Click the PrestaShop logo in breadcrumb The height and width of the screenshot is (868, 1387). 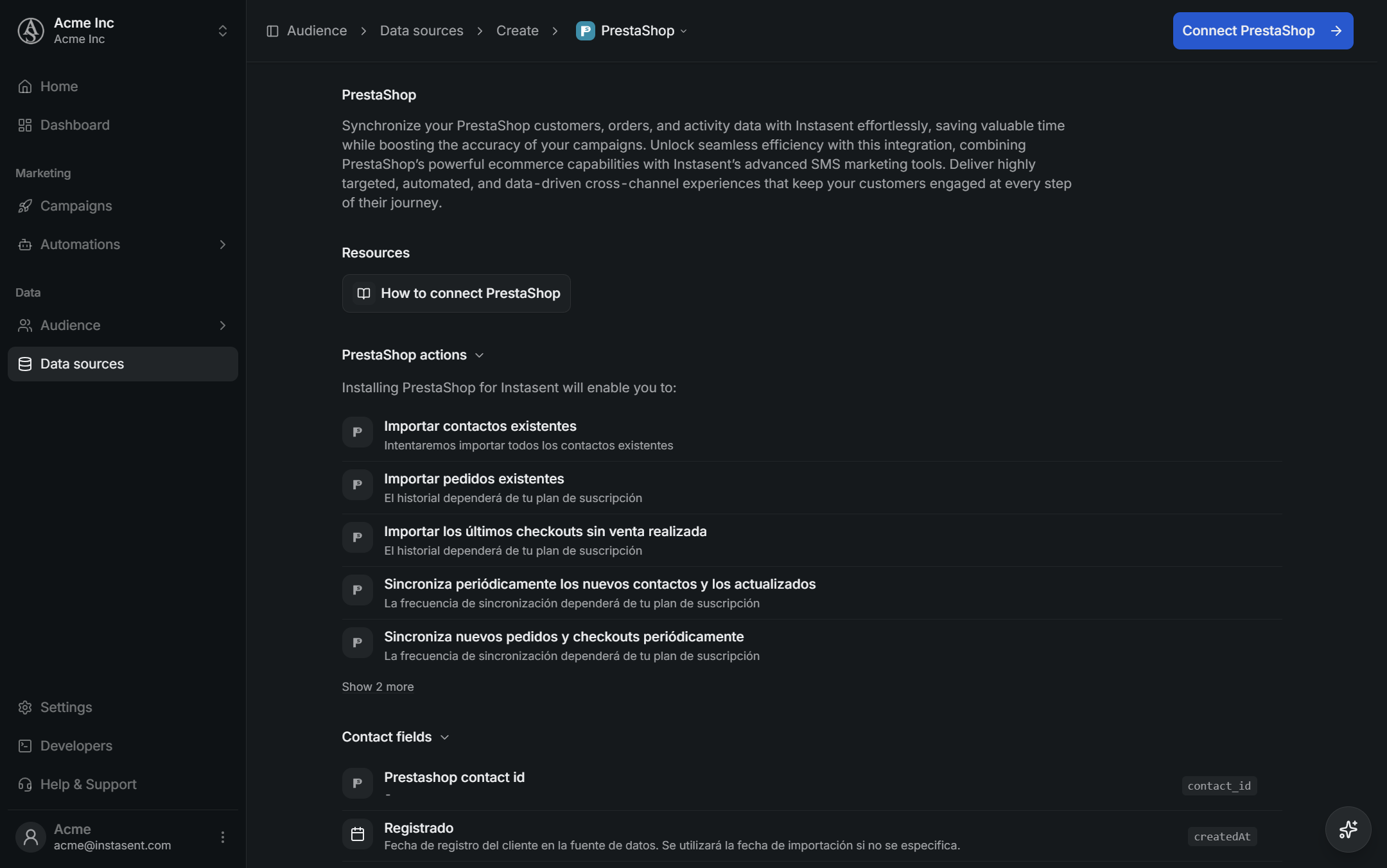click(585, 31)
